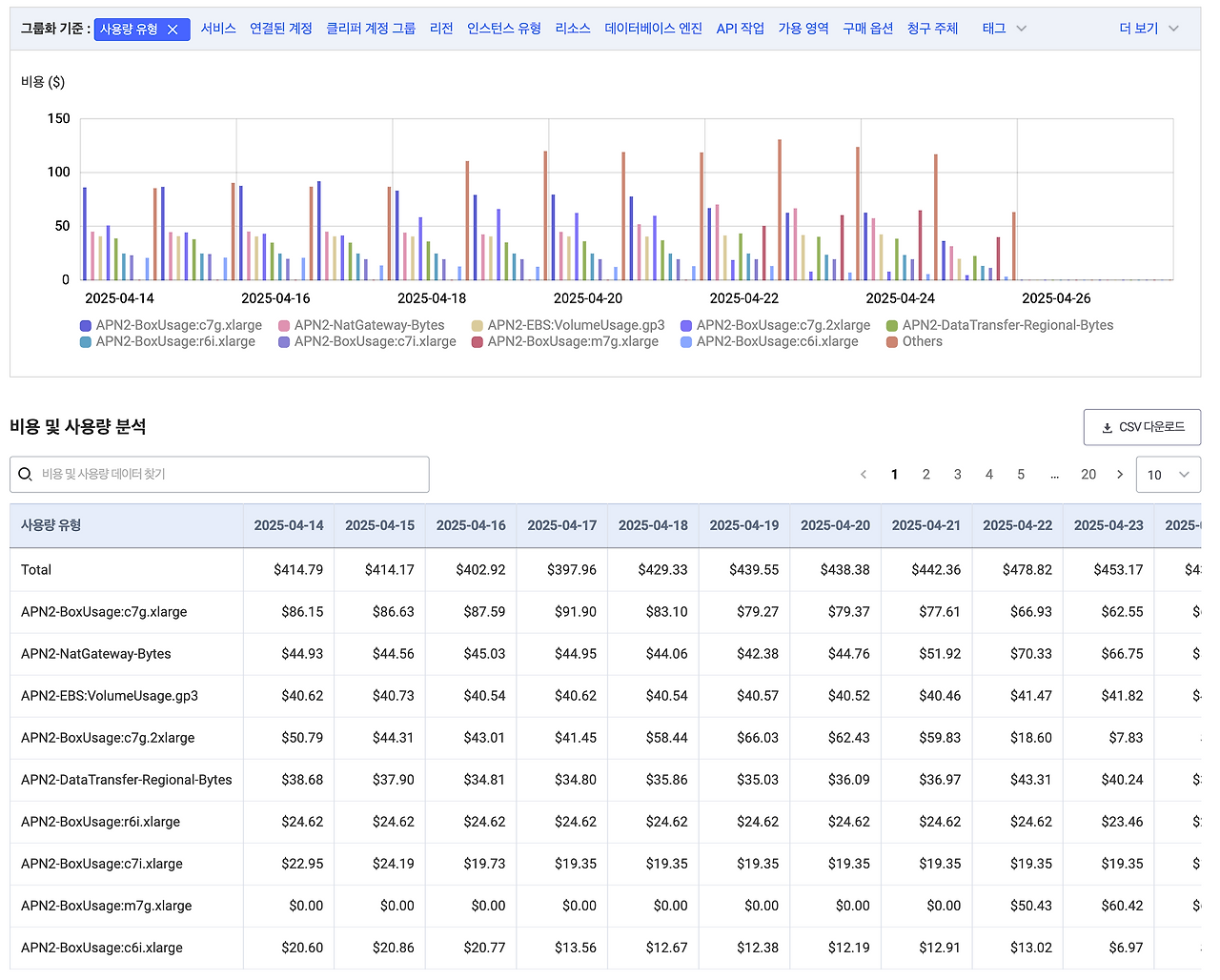
Task: Select page 2 in pagination
Action: (x=925, y=474)
